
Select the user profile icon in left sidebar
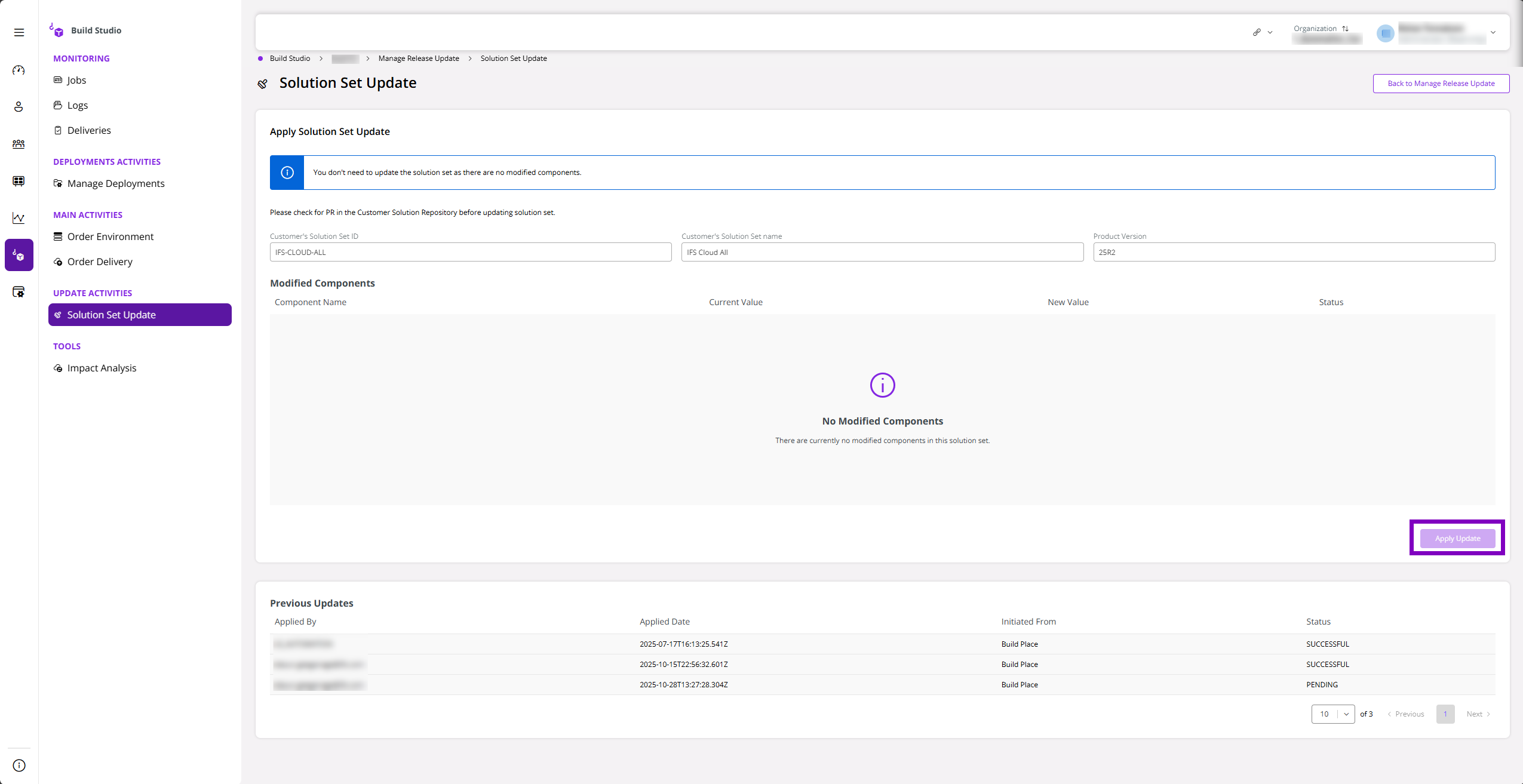(x=19, y=107)
